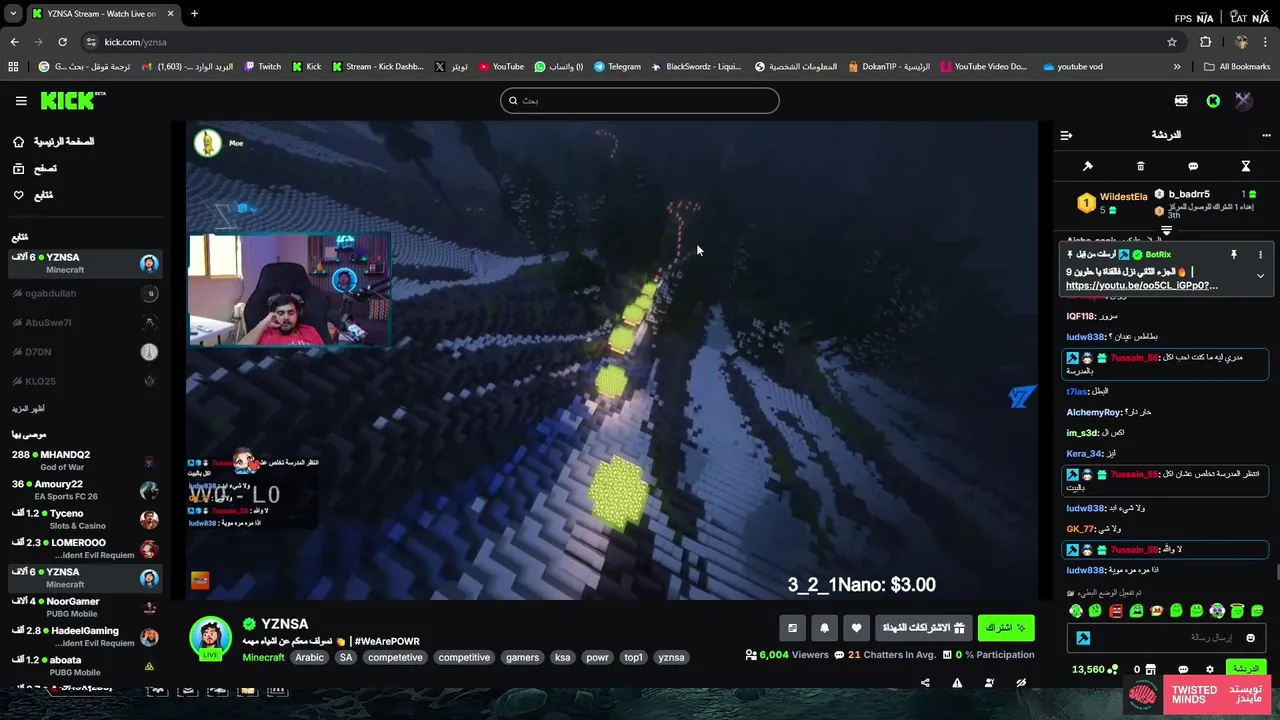Click the moderation gavel icon in chat toolbar
1280x720 pixels.
click(1088, 166)
